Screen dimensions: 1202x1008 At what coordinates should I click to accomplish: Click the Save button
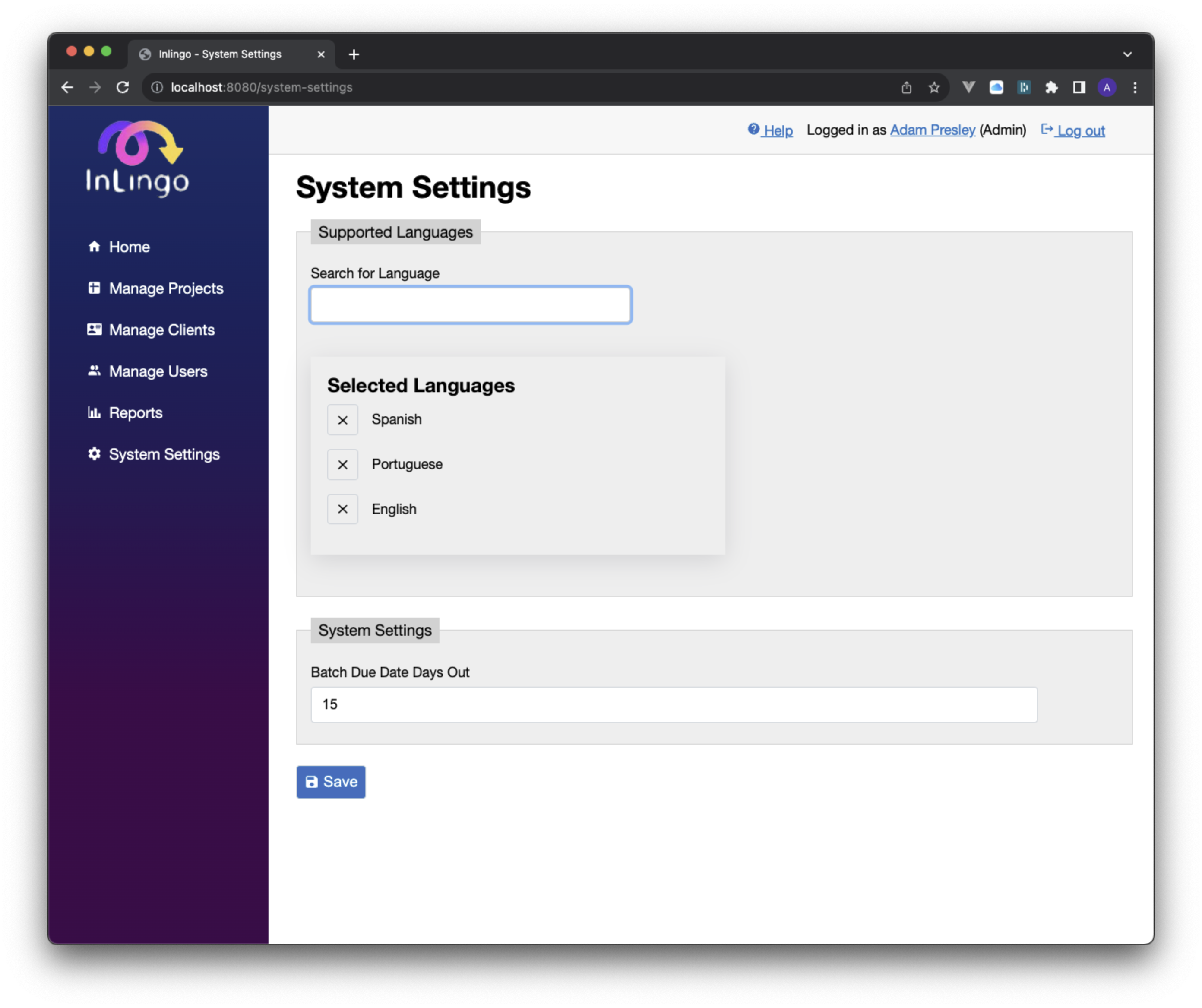(331, 782)
